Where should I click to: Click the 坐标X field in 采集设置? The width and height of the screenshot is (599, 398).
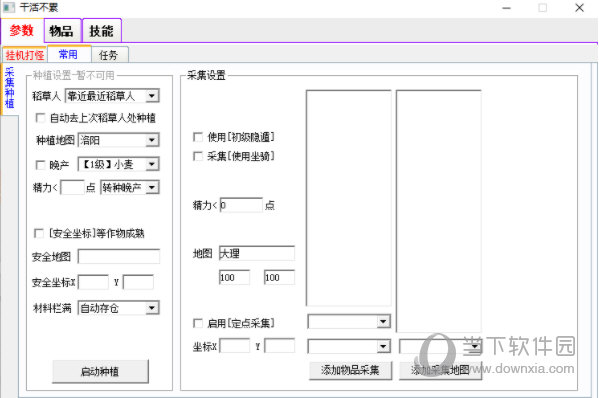coord(235,346)
